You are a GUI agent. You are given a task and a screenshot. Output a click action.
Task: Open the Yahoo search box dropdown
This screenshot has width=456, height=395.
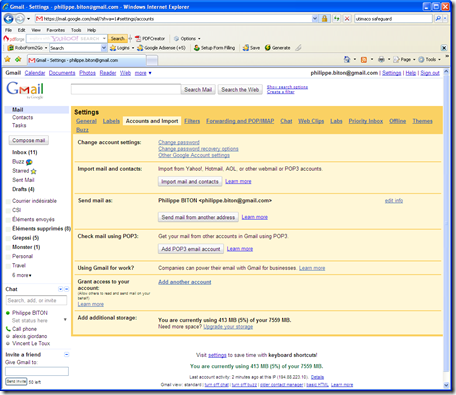click(x=104, y=39)
